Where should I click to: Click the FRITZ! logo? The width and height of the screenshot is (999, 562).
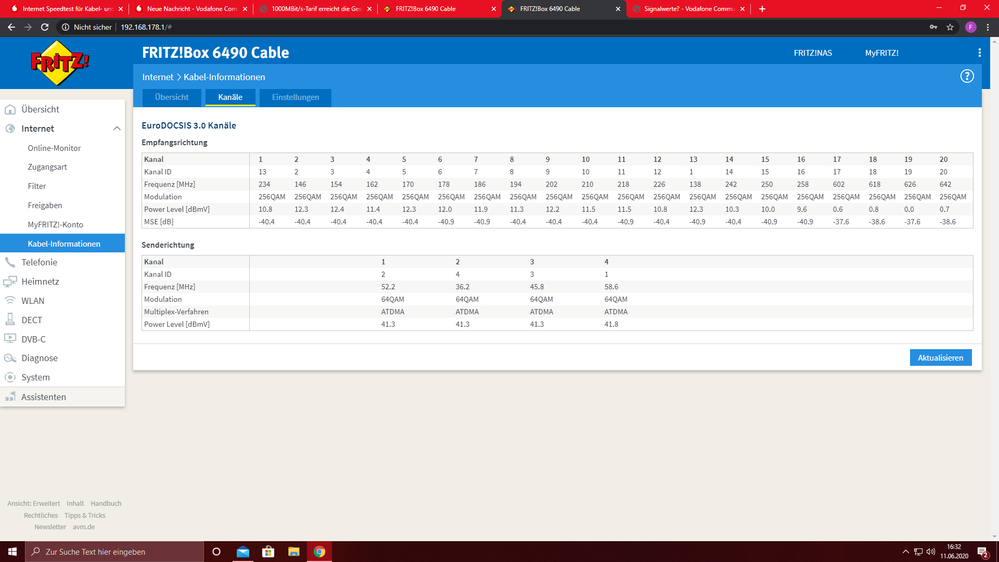(60, 62)
